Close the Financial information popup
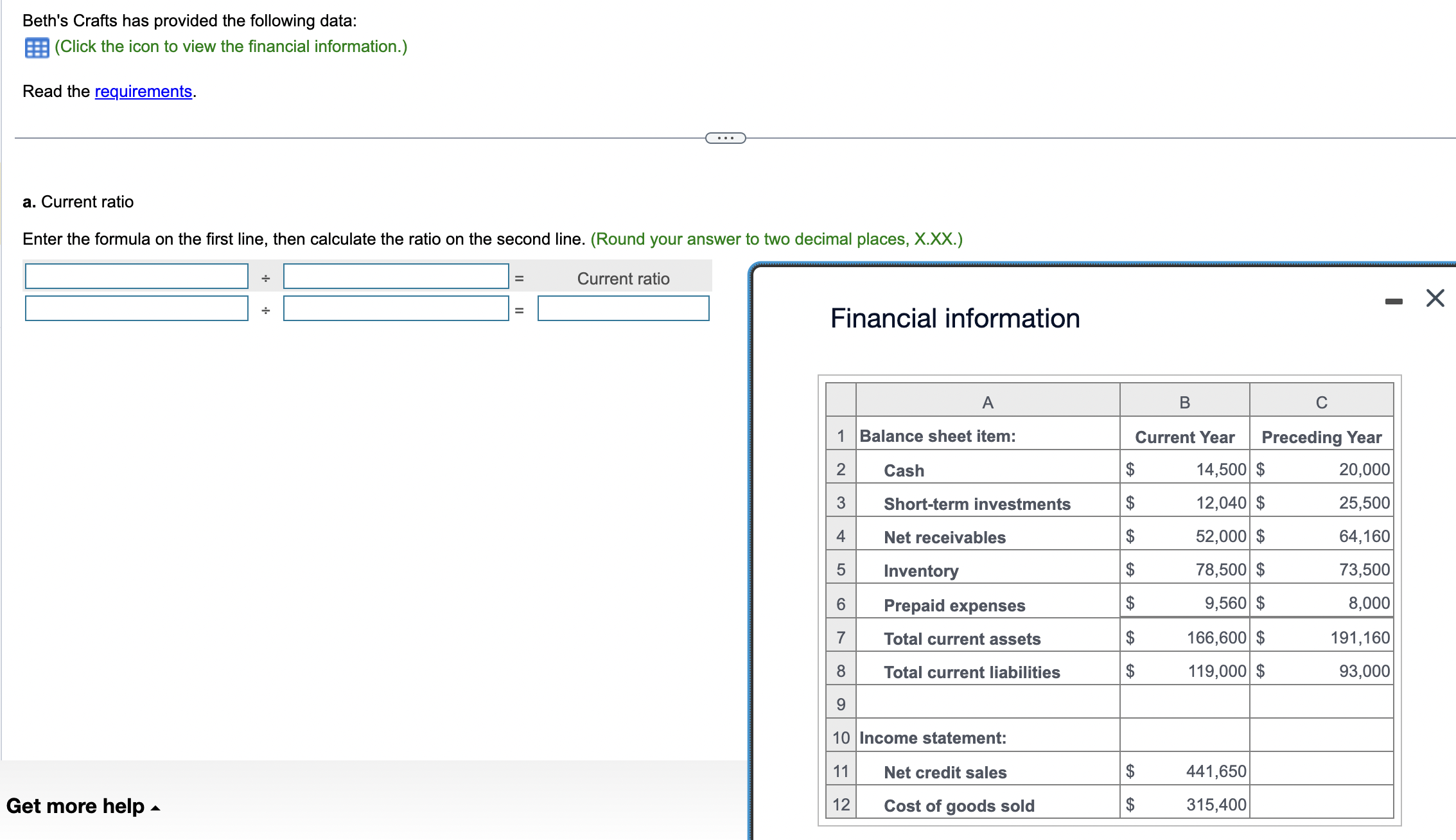This screenshot has height=840, width=1456. [x=1435, y=298]
